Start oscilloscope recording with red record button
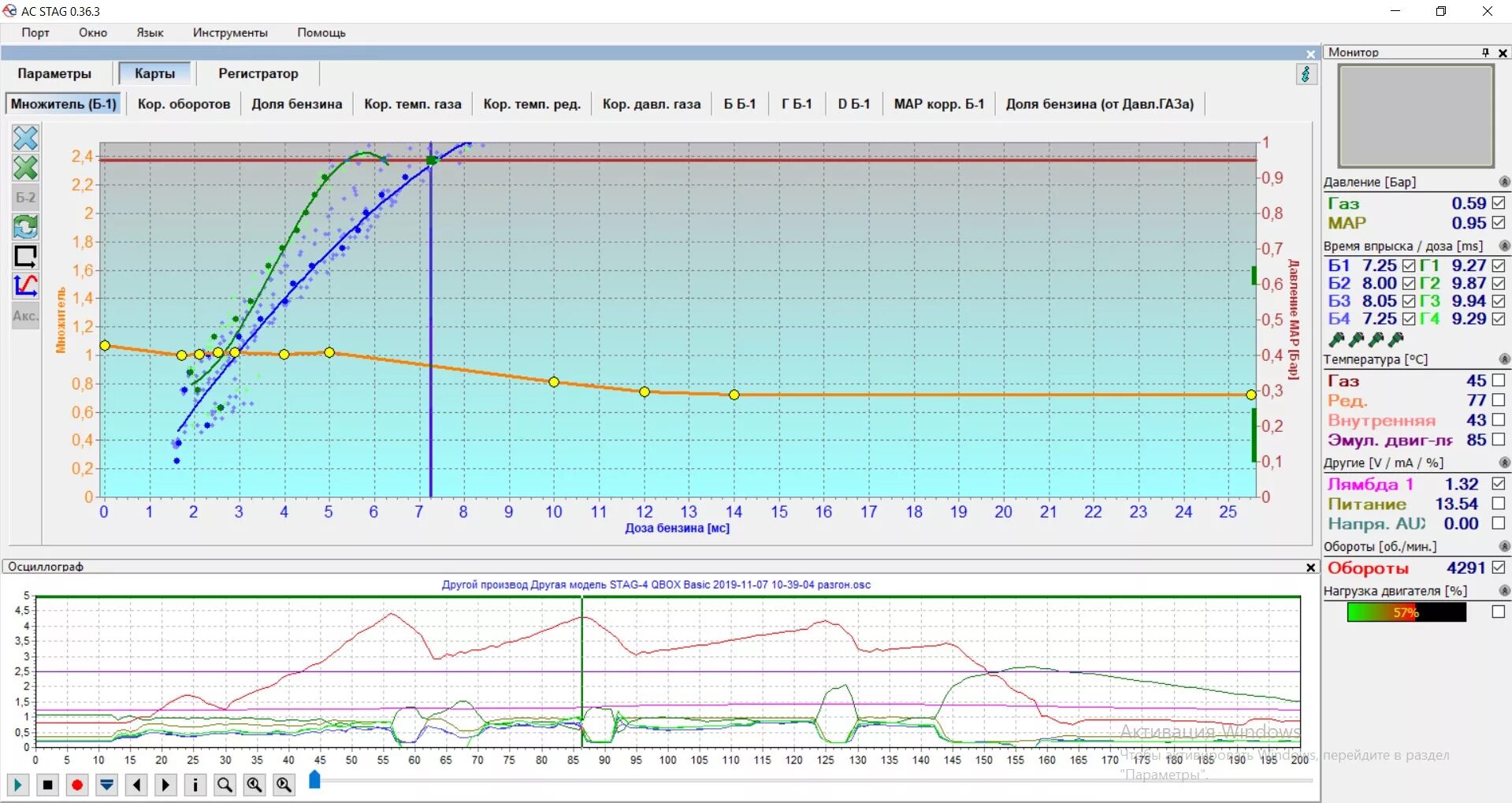The height and width of the screenshot is (803, 1512). pyautogui.click(x=77, y=785)
